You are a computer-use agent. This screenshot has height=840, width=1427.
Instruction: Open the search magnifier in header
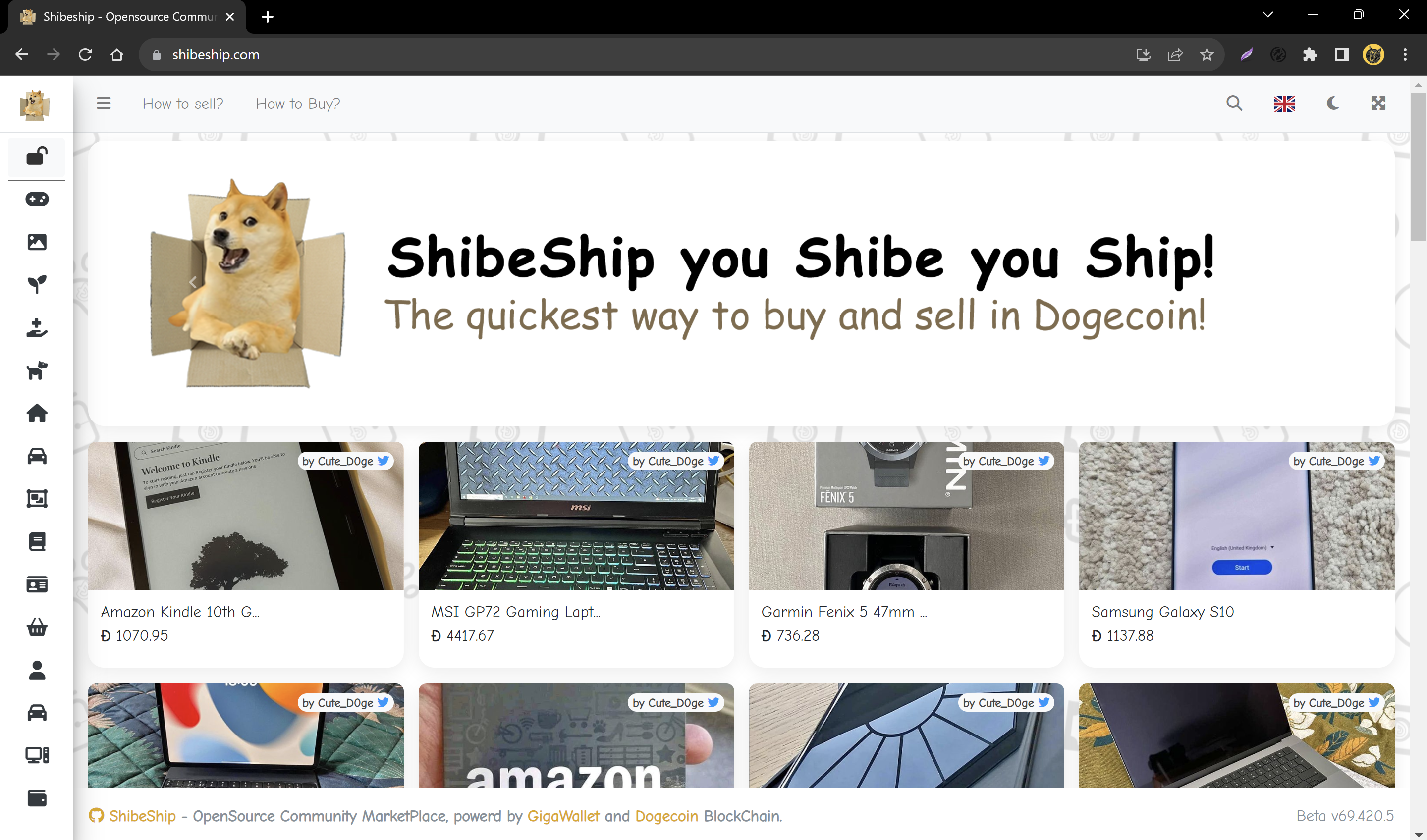pos(1234,104)
